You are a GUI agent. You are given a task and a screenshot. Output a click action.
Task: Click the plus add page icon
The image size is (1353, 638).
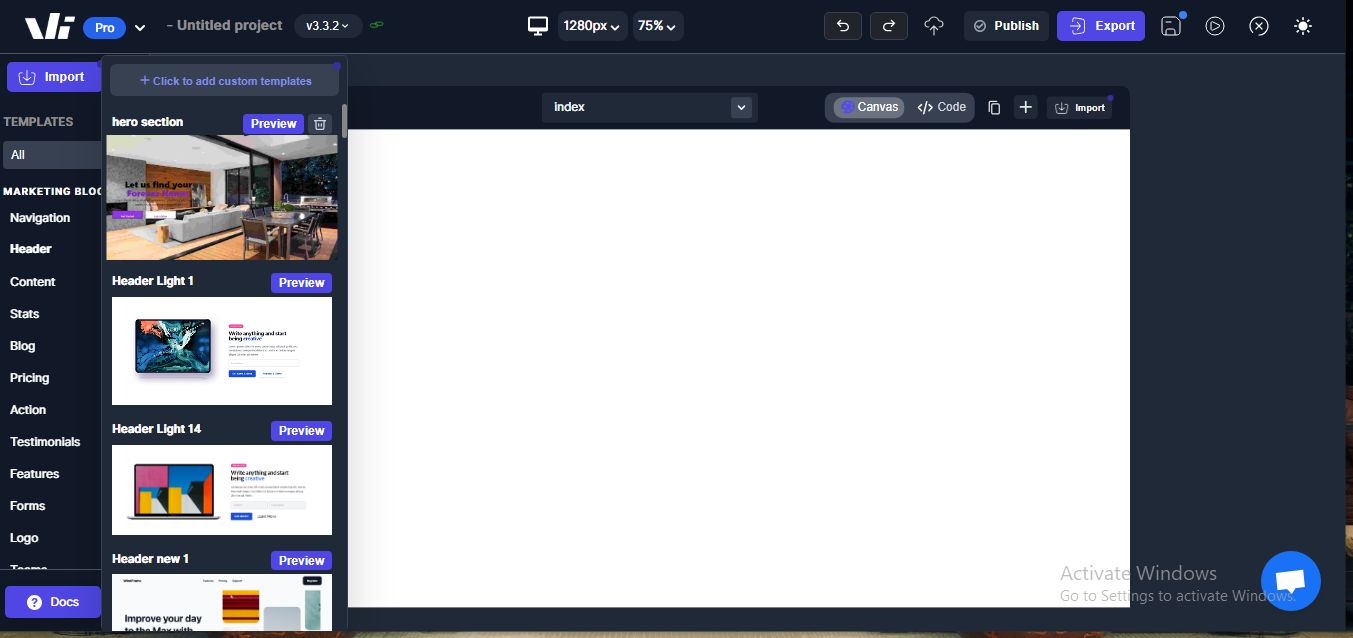[x=1026, y=107]
